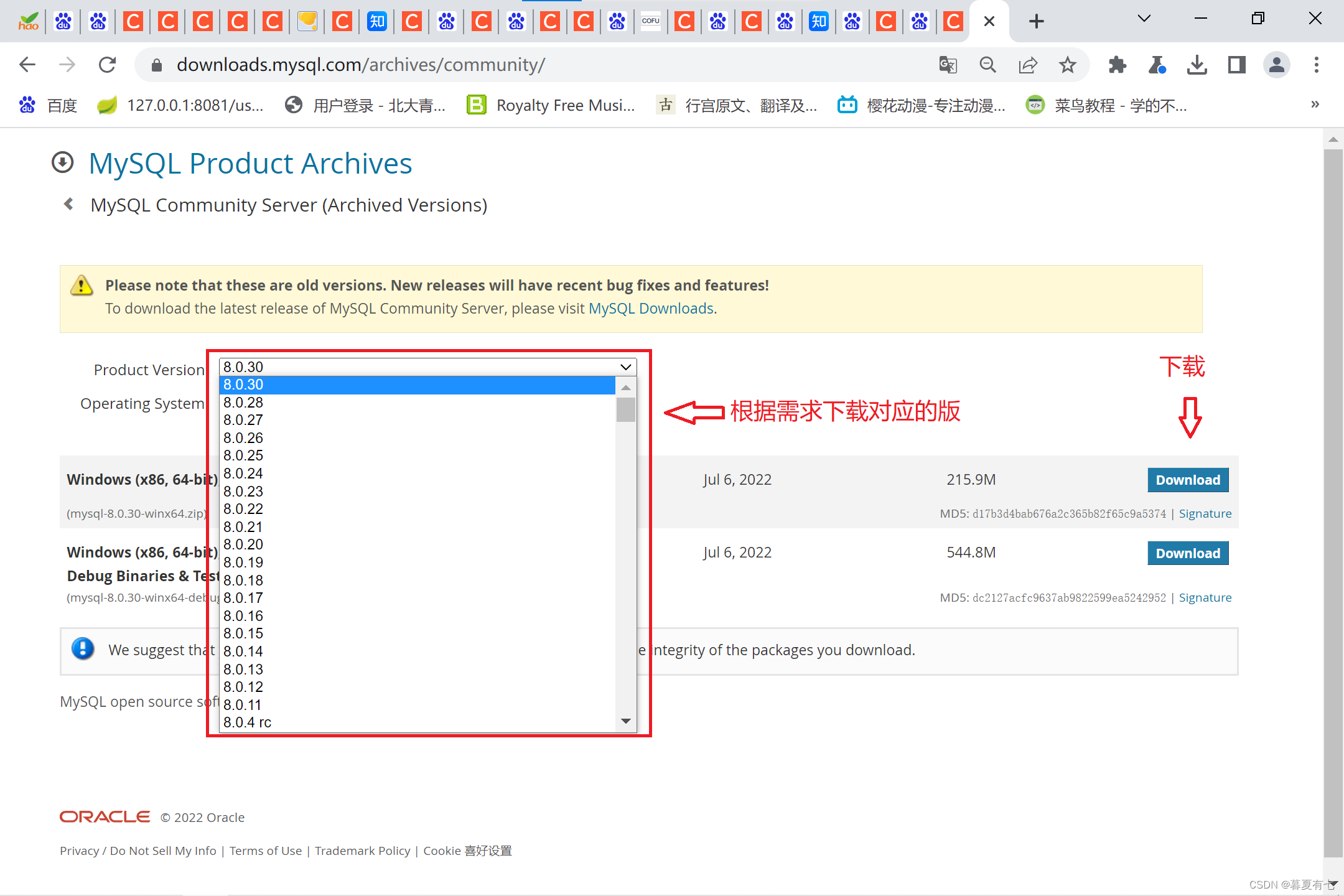
Task: Open Signature for the 215.9M package
Action: coord(1205,514)
